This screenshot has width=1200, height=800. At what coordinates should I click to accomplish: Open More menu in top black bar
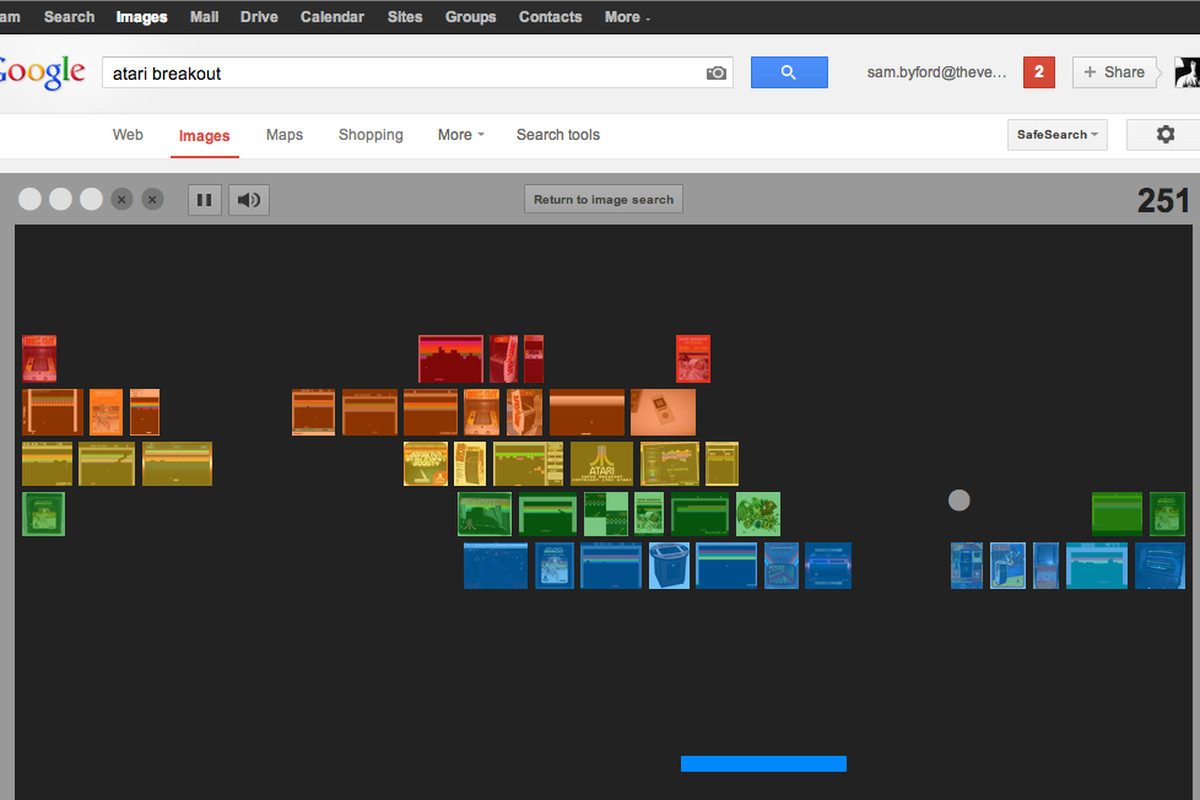(627, 17)
